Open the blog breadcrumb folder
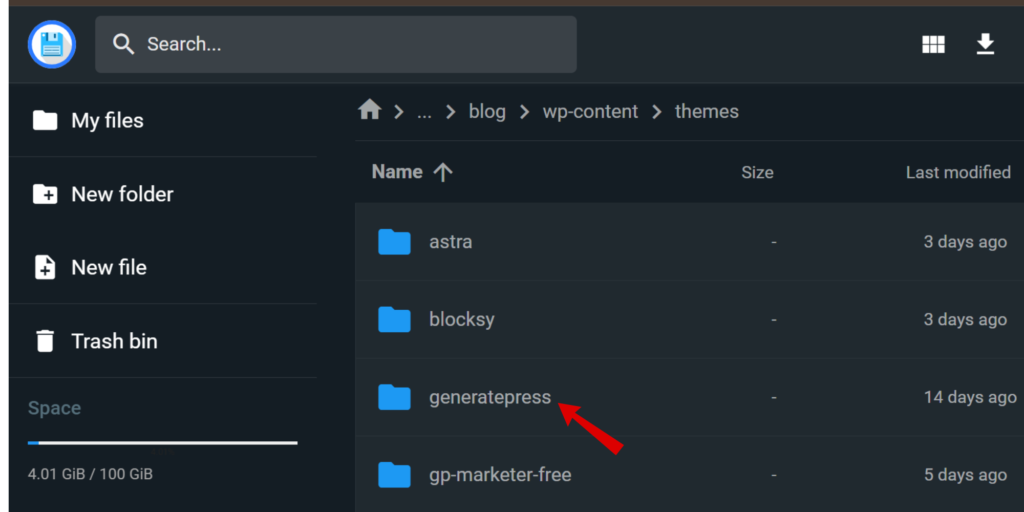Viewport: 1024px width, 512px height. click(x=487, y=112)
